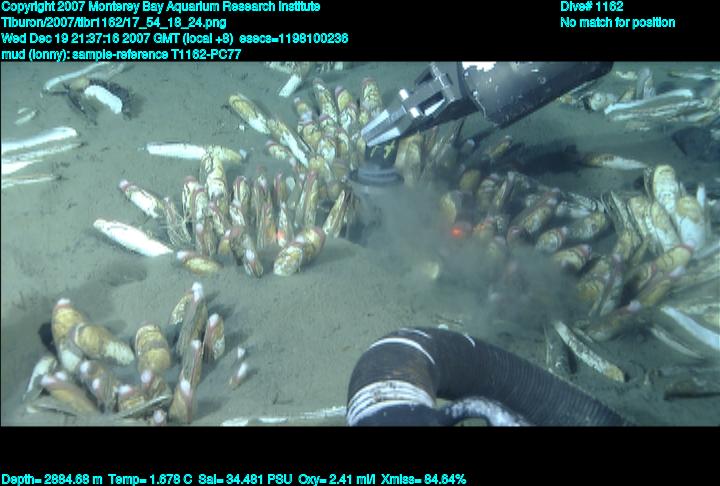This screenshot has height=486, width=720.
Task: Click the 'esecs=1198100236' value
Action: pos(293,38)
